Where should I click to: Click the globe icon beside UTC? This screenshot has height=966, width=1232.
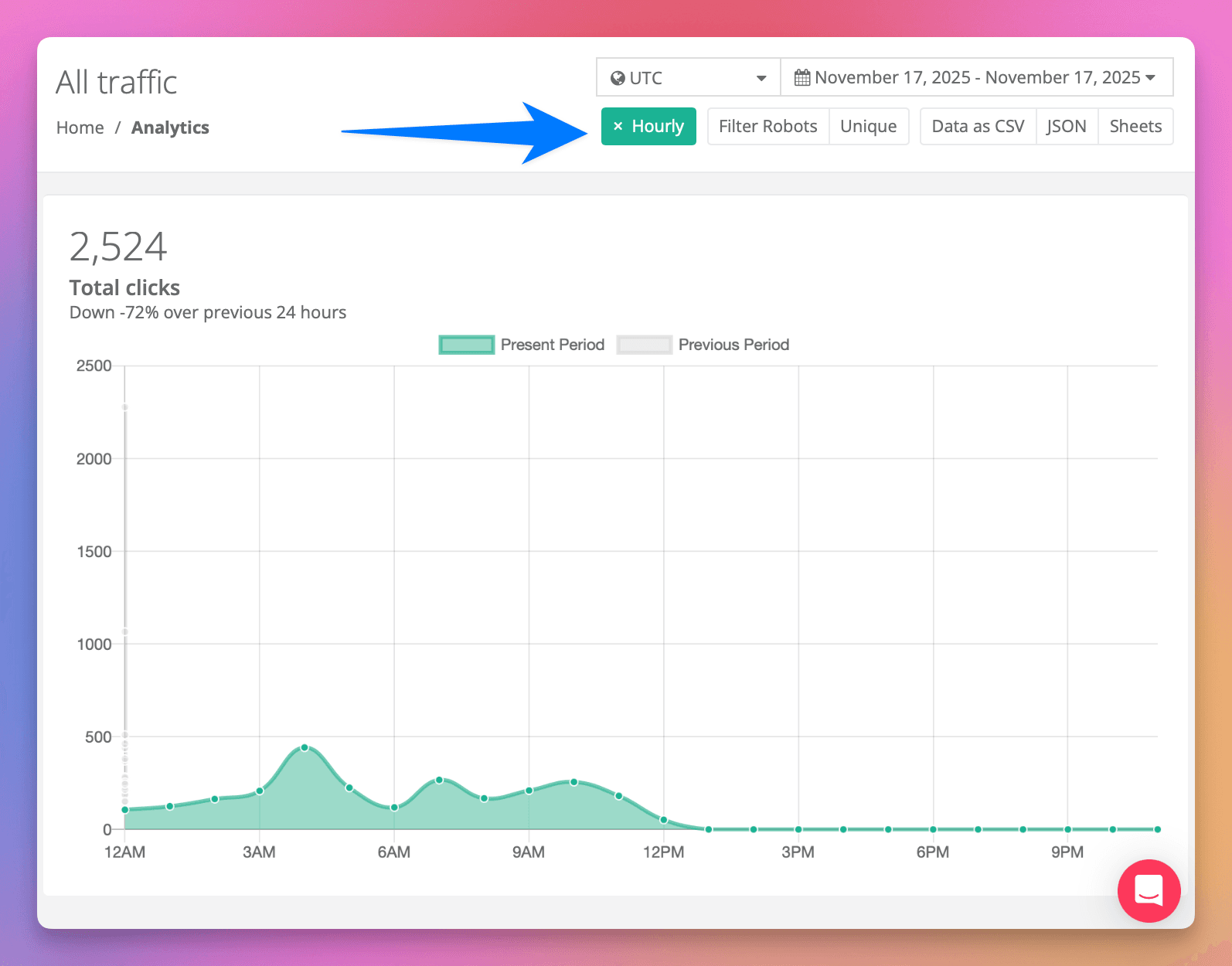click(x=618, y=78)
